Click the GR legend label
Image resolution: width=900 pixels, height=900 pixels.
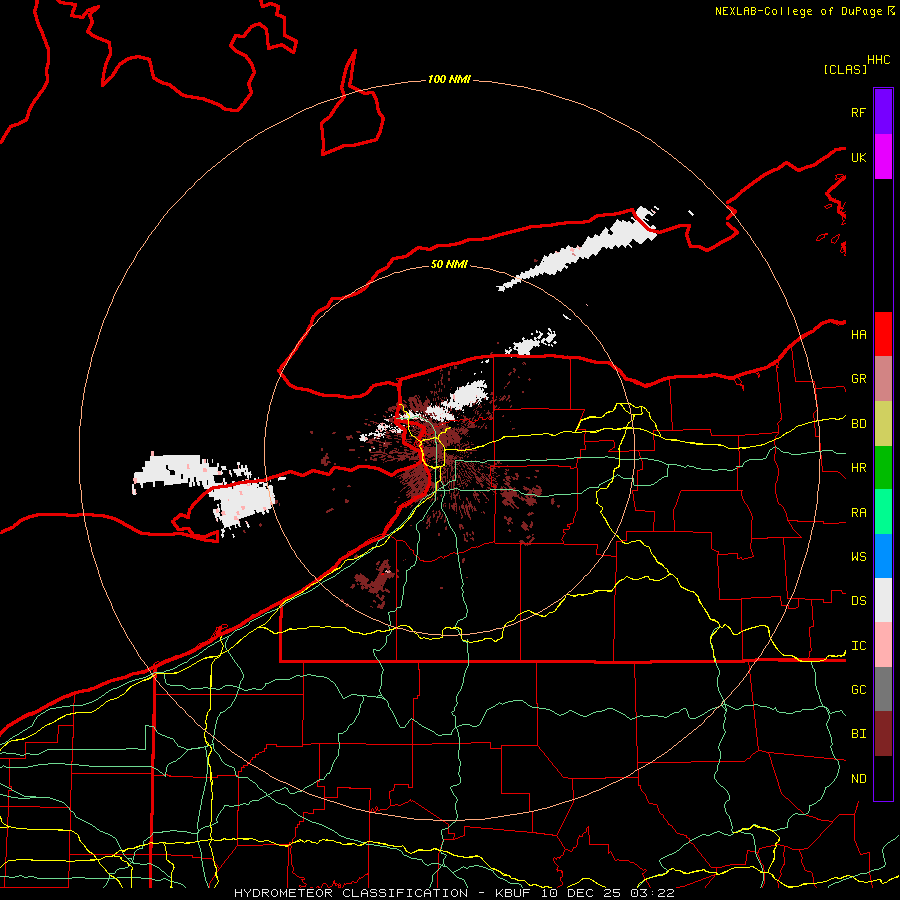click(x=859, y=379)
